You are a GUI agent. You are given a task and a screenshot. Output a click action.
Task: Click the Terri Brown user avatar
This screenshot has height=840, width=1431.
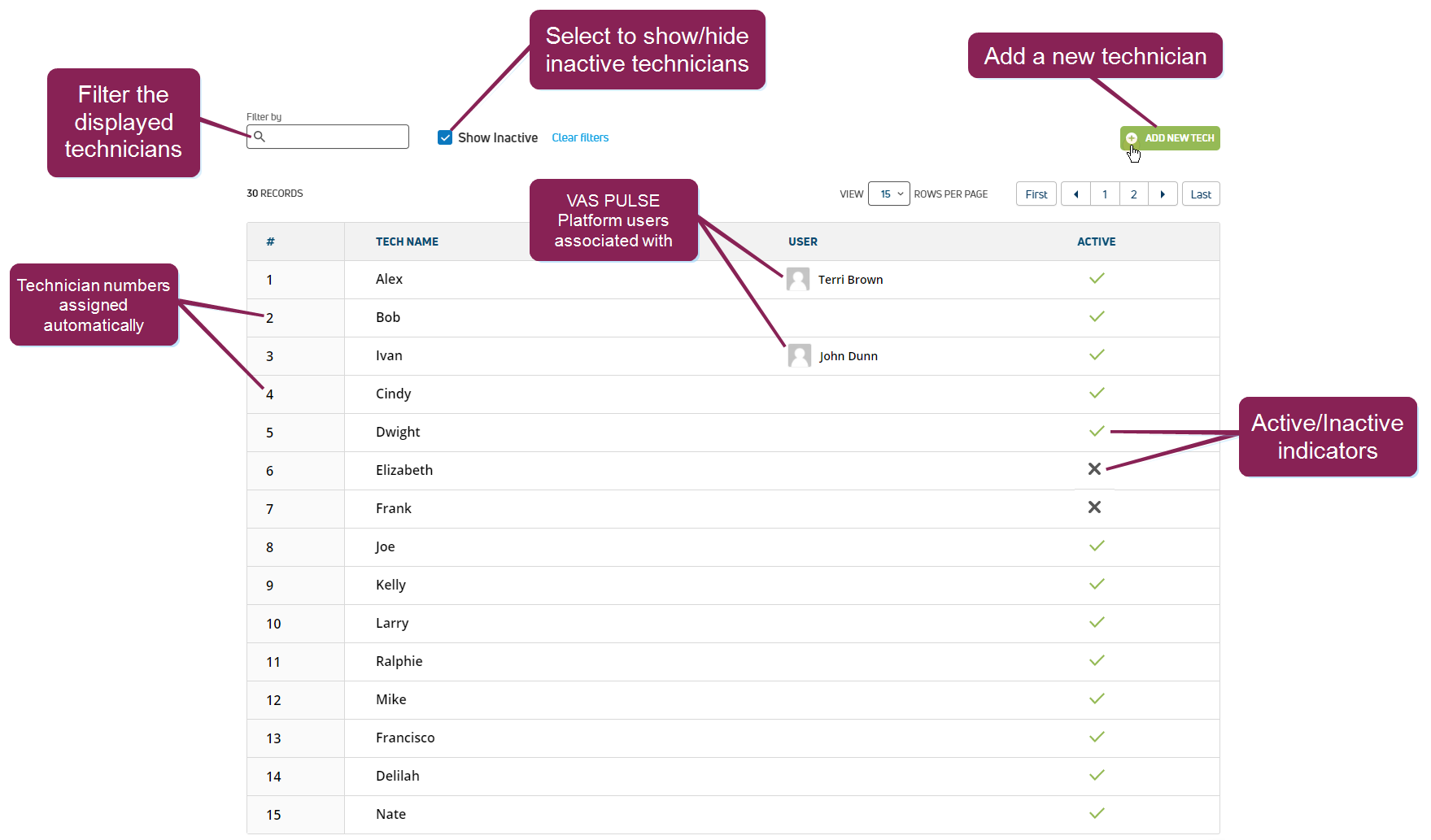click(798, 279)
